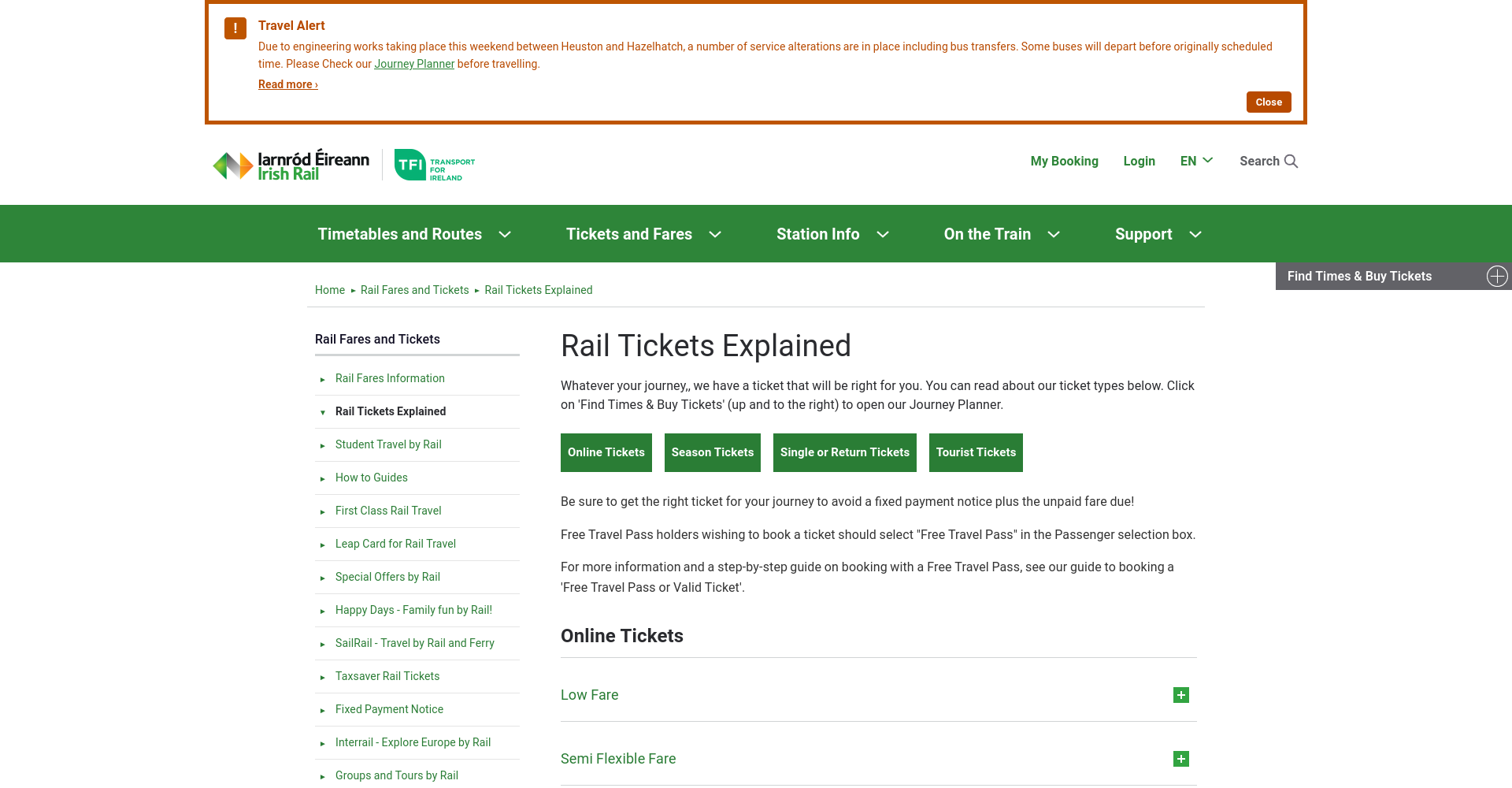This screenshot has width=1512, height=788.
Task: Open Rail Fares and Tickets breadcrumb
Action: 414,290
